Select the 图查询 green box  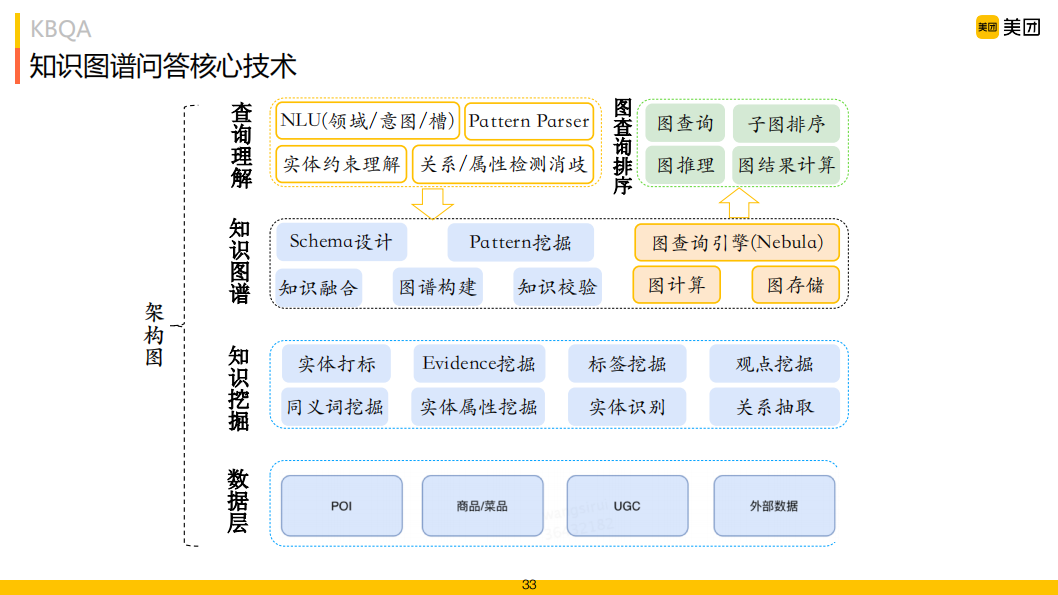685,123
